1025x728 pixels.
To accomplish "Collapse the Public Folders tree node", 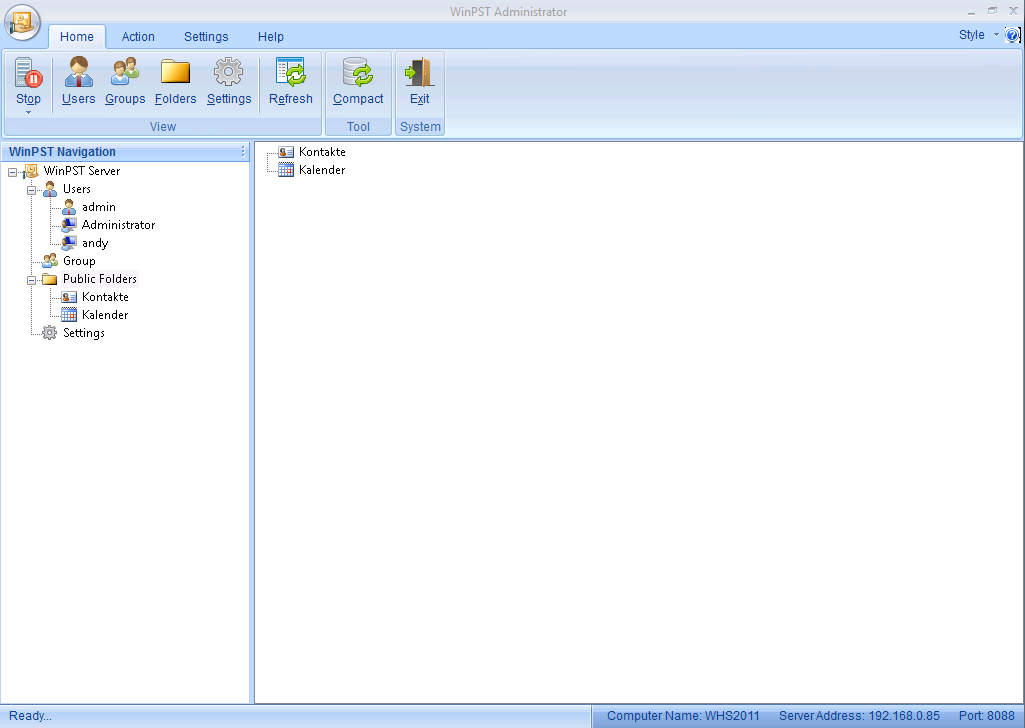I will pos(31,279).
